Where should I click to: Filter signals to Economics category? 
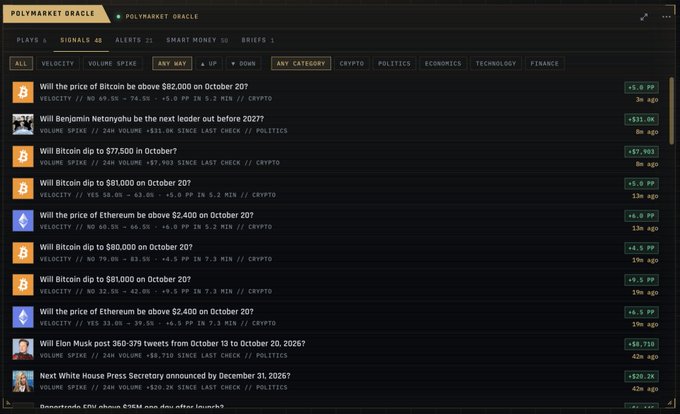[443, 64]
